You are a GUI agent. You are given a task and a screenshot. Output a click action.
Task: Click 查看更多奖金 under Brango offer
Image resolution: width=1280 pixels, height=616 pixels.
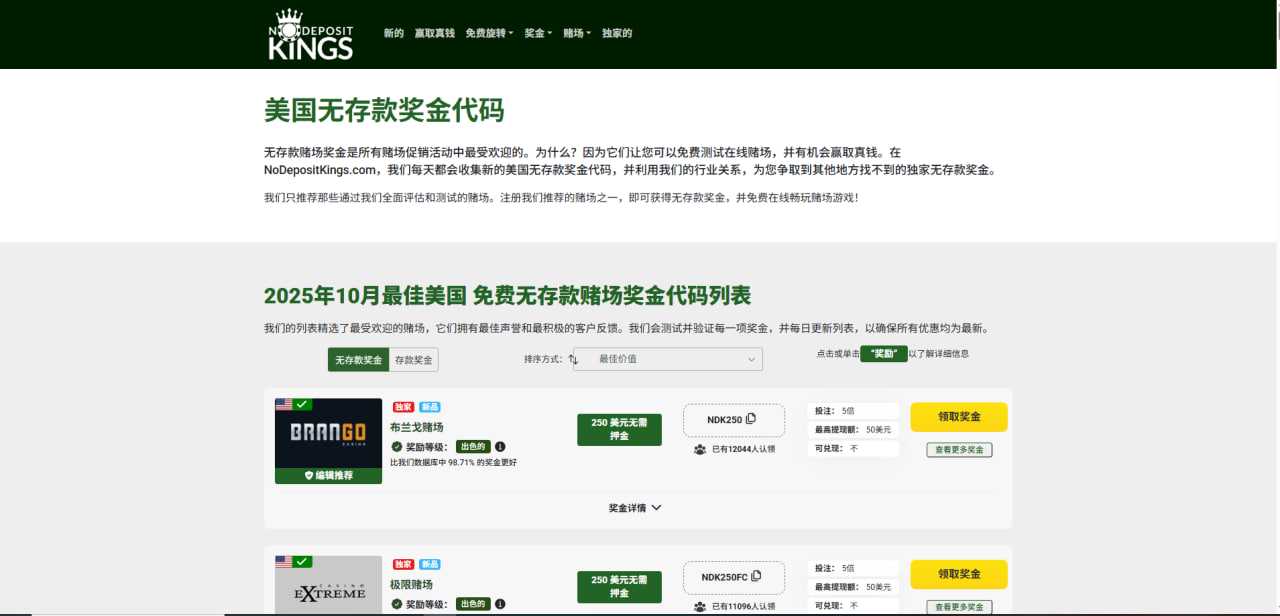click(x=959, y=450)
